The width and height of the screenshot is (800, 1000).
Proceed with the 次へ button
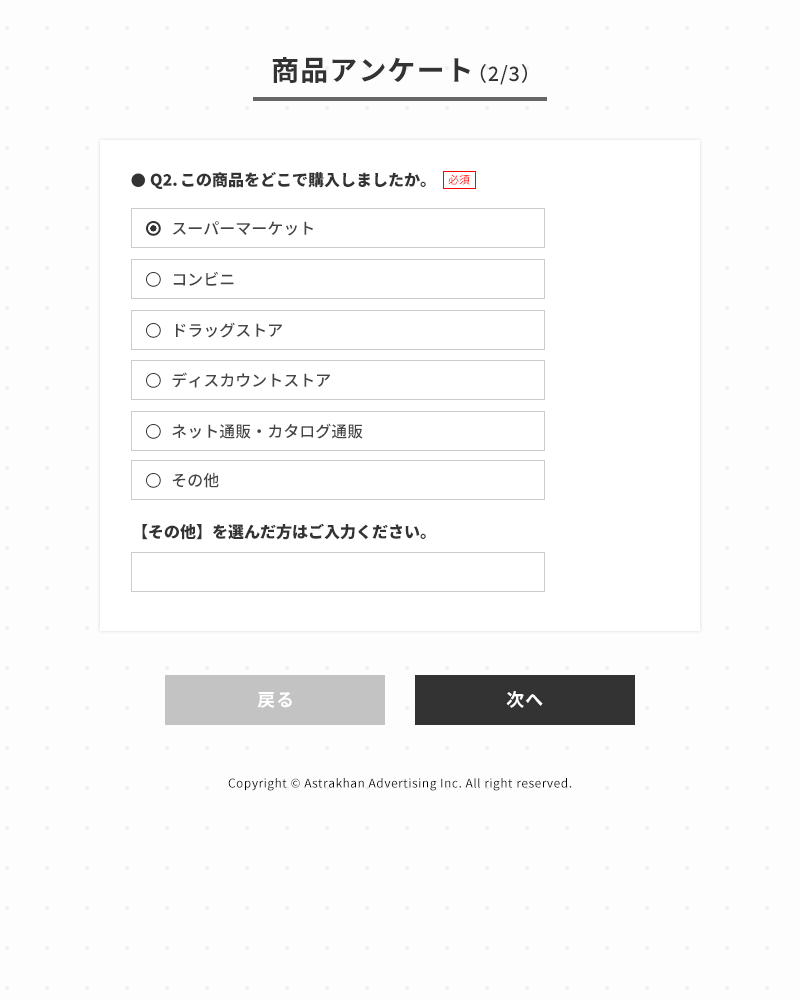click(524, 700)
